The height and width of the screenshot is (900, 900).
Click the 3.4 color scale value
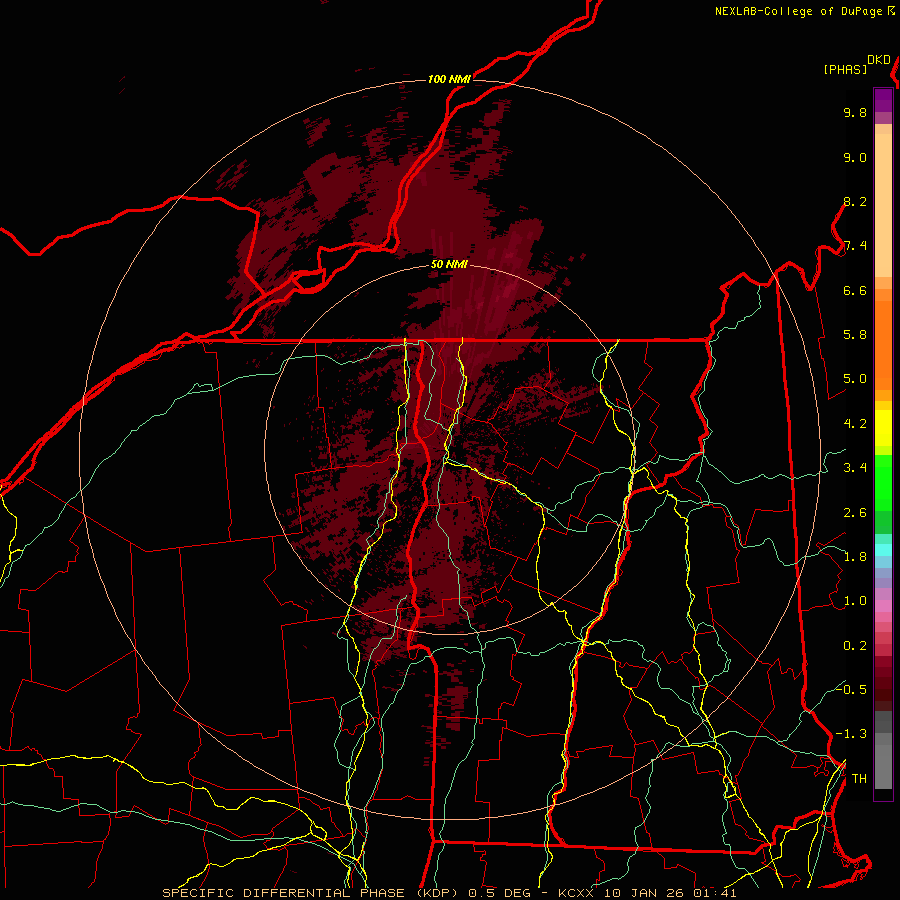pos(855,468)
